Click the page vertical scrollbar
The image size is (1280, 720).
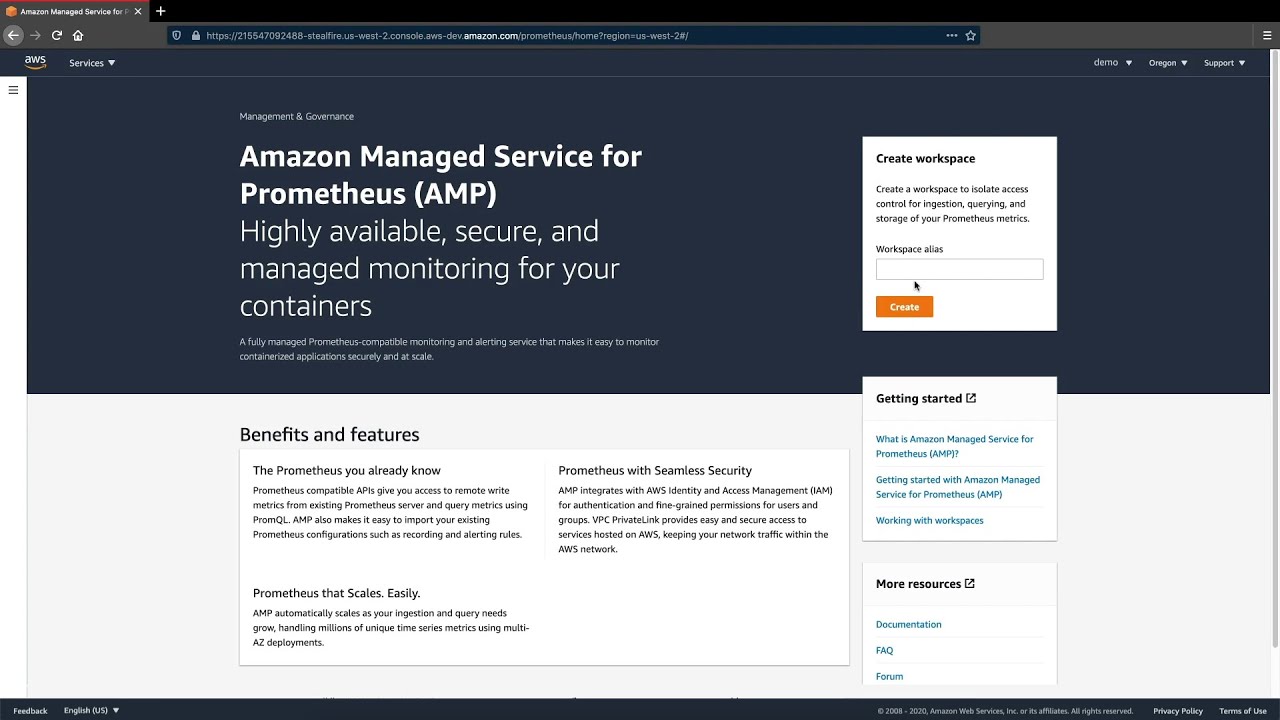click(x=1274, y=348)
